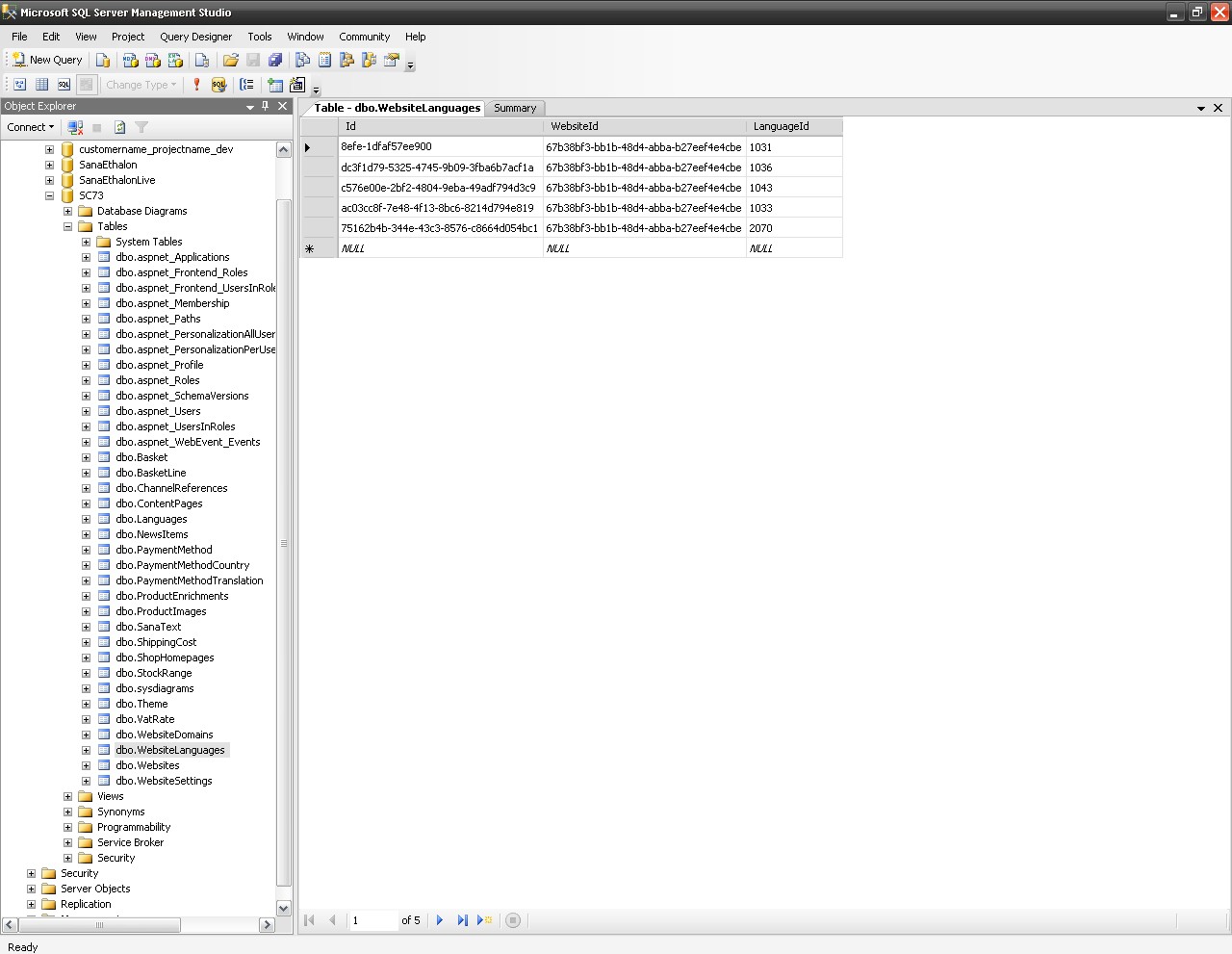This screenshot has width=1232, height=954.
Task: Click the Open File folder icon
Action: [x=231, y=60]
